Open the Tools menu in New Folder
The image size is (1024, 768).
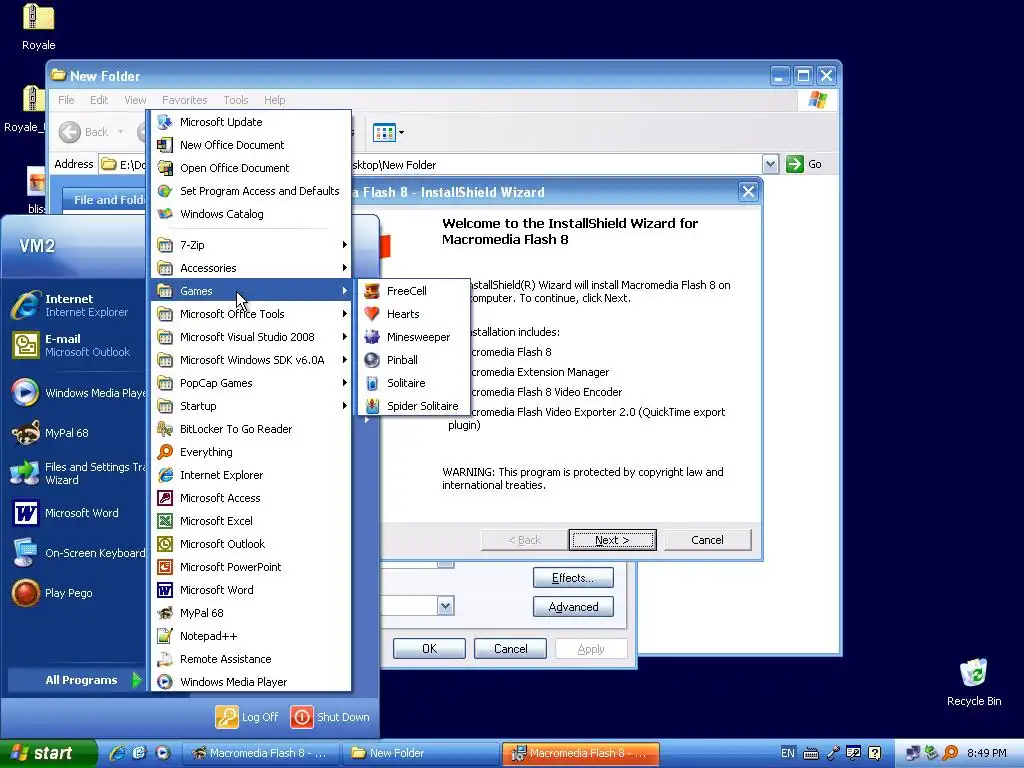tap(236, 100)
